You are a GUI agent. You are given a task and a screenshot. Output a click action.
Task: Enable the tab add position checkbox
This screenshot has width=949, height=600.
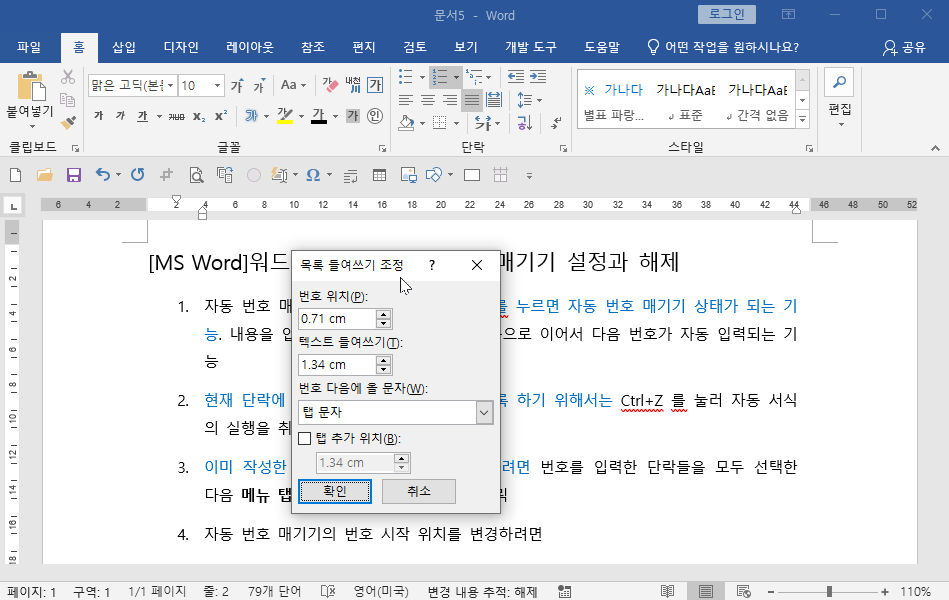(x=305, y=438)
